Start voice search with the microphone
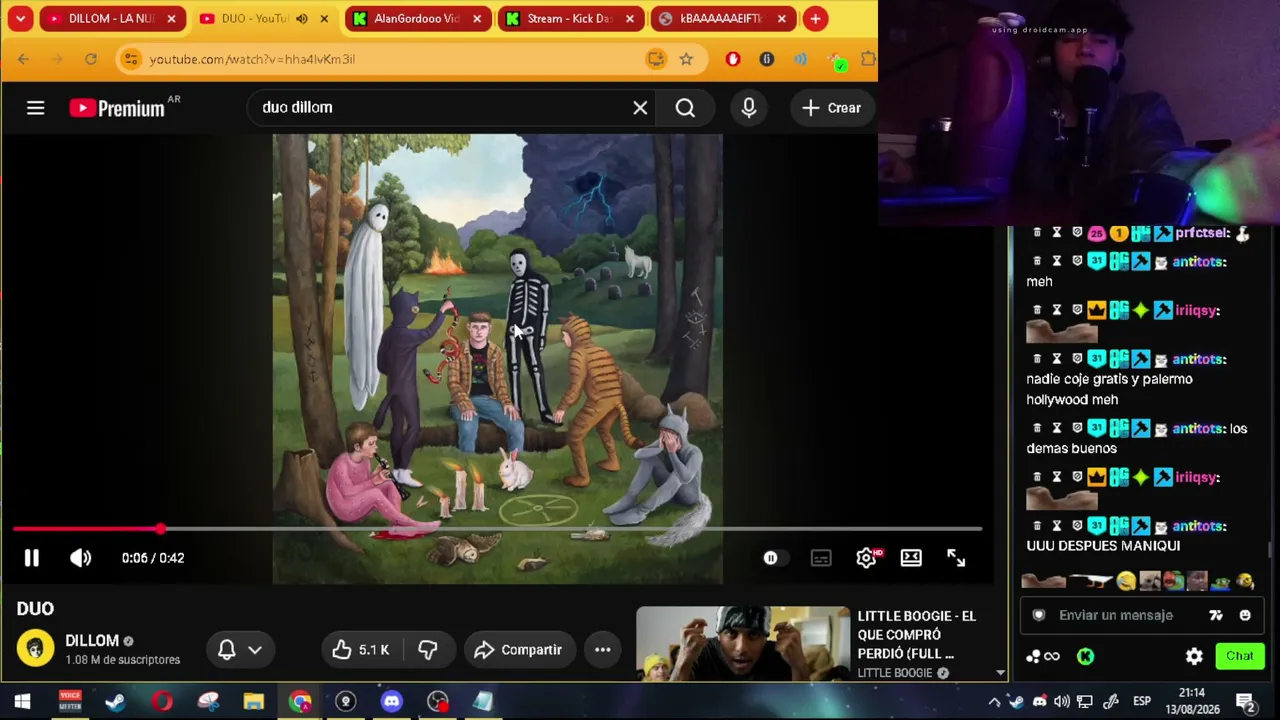The height and width of the screenshot is (720, 1280). point(749,108)
